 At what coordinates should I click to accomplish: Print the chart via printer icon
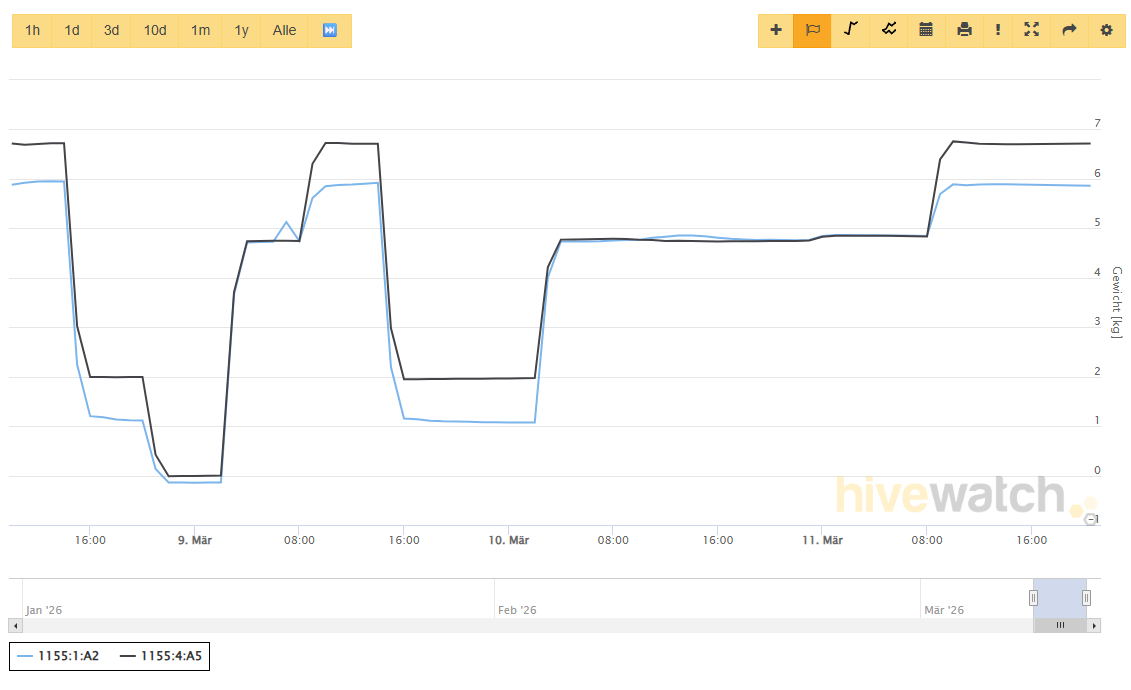tap(964, 30)
